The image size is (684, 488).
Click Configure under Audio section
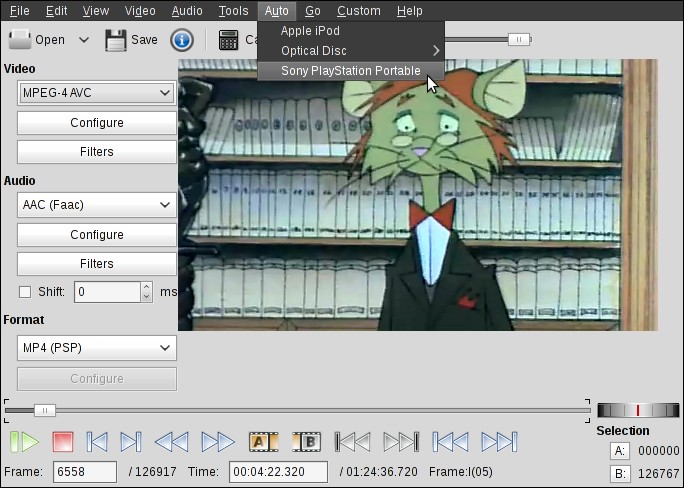tap(97, 235)
